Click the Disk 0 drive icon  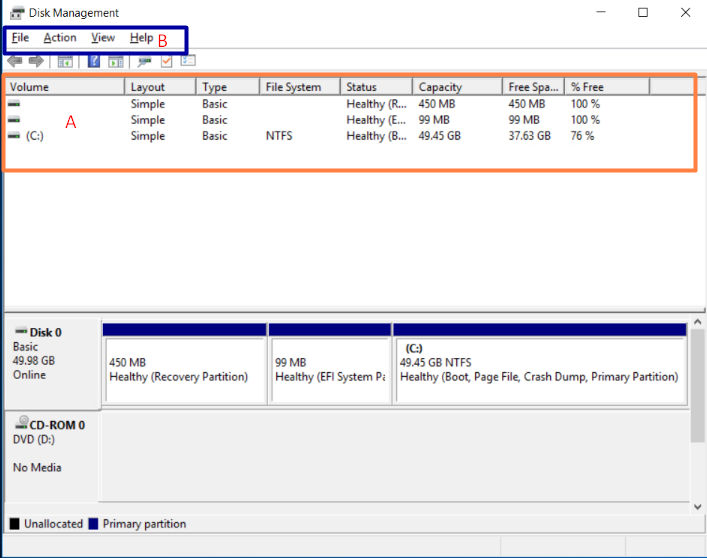coord(21,331)
